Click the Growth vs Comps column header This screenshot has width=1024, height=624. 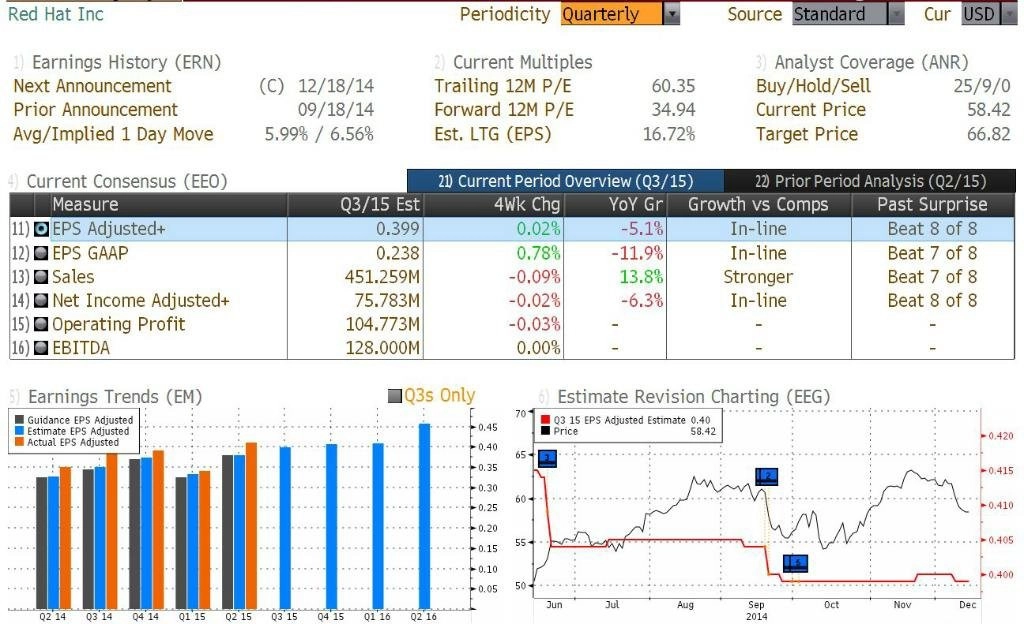[758, 204]
